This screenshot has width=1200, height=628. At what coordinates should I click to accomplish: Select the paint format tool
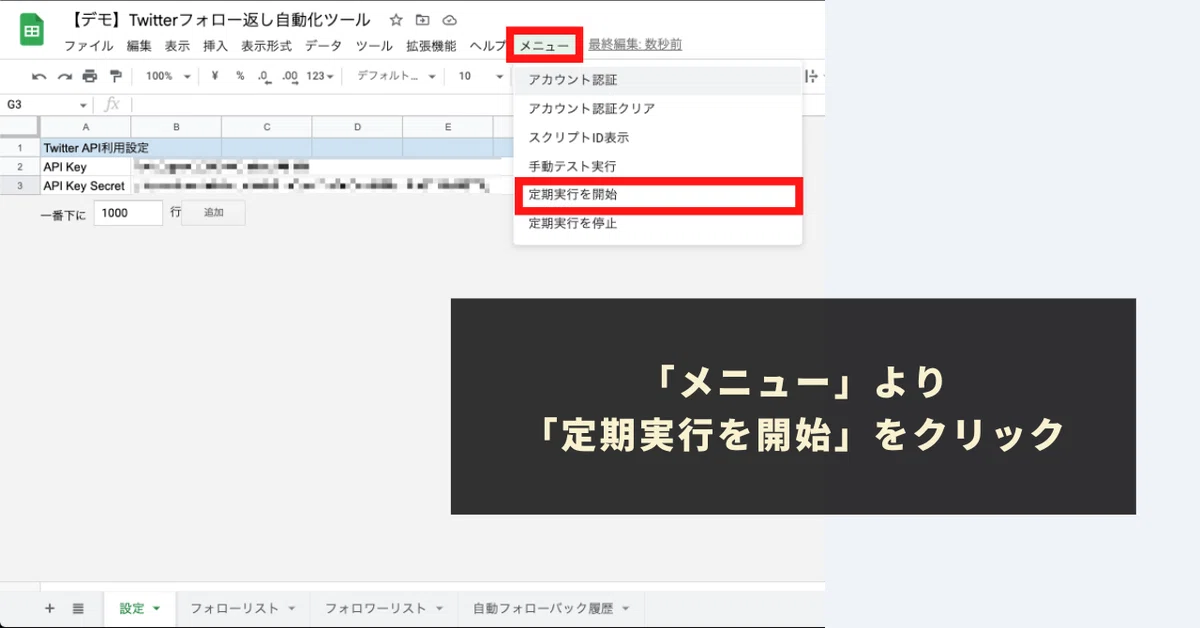115,76
